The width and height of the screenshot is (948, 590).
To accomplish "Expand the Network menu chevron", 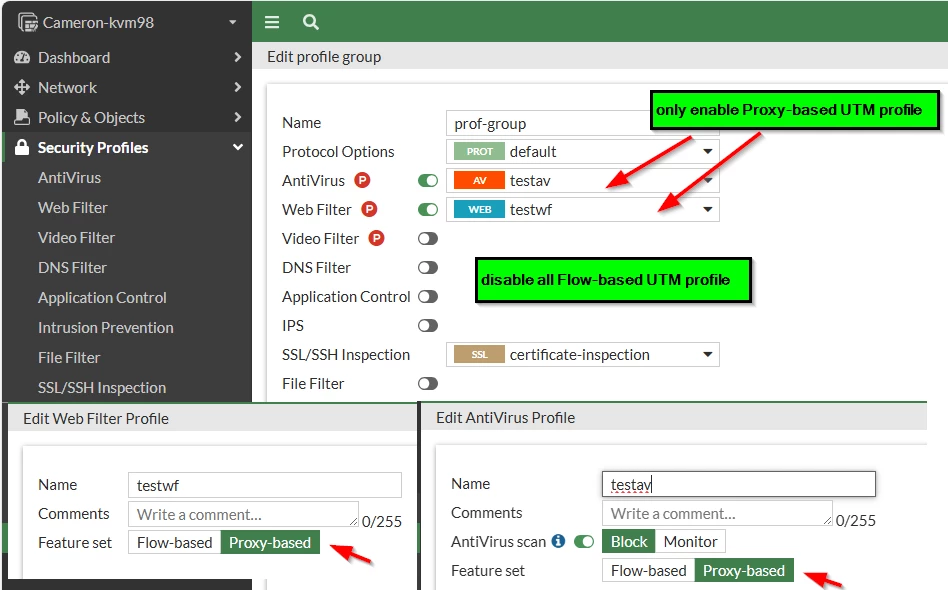I will pos(238,87).
